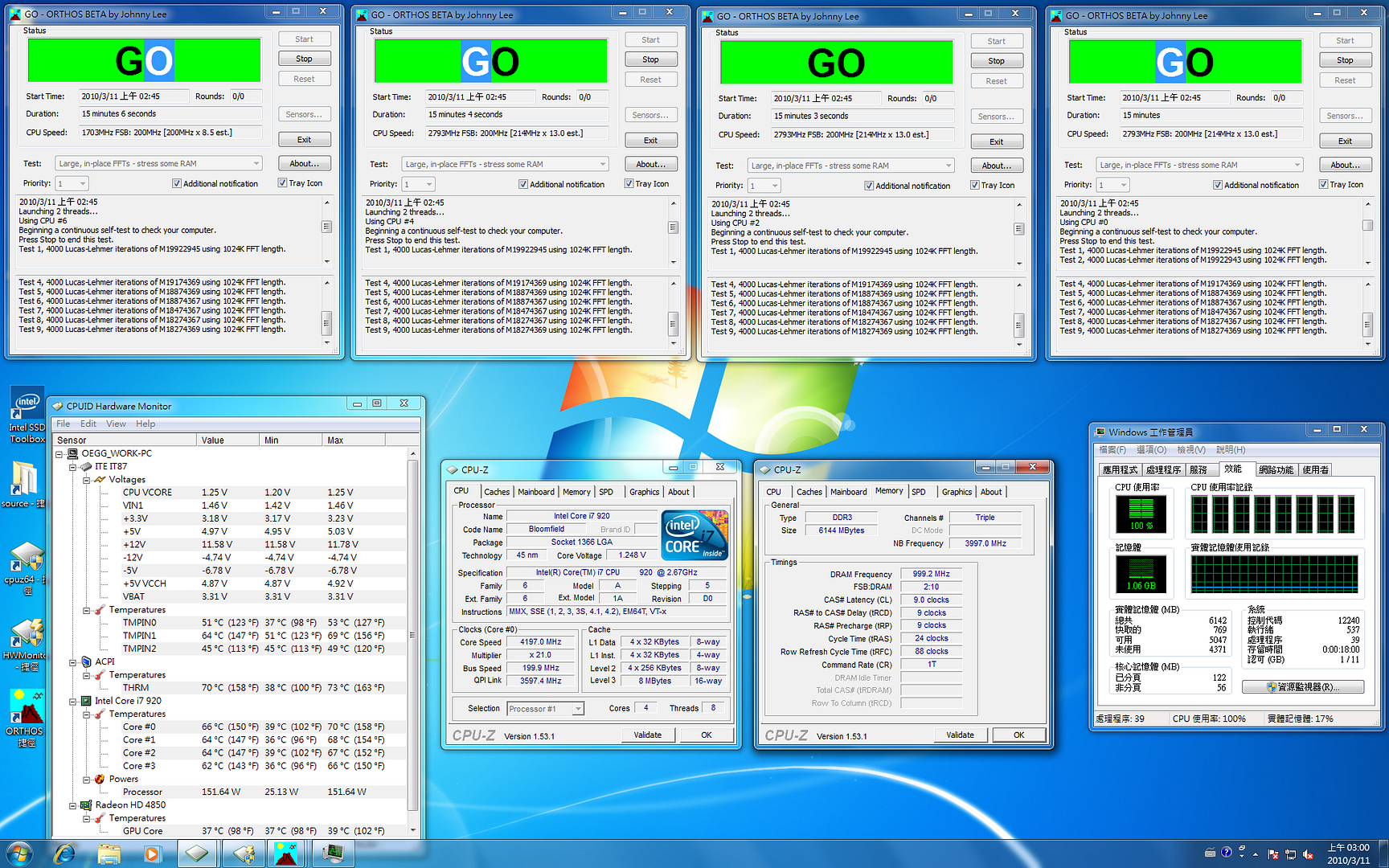The width and height of the screenshot is (1389, 868).
Task: Open Test dropdown in second ORTHOS window
Action: [505, 164]
